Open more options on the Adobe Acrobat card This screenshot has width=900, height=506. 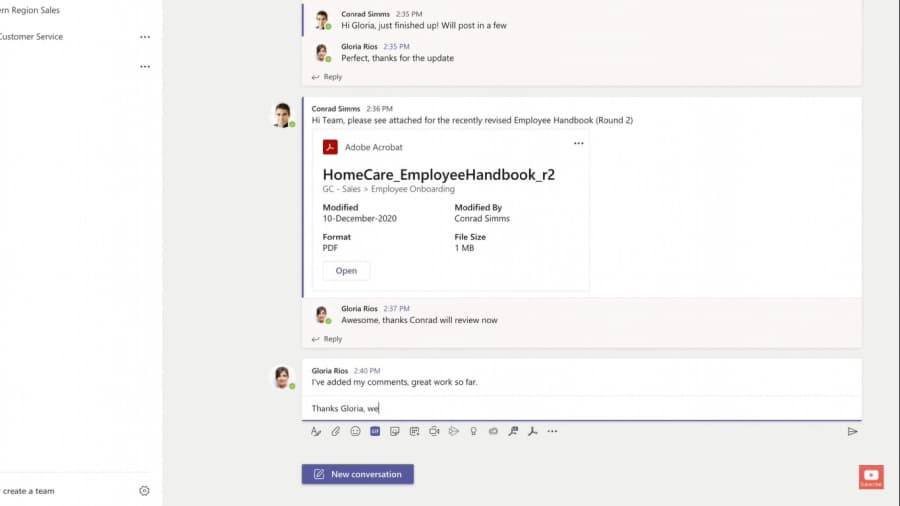pos(578,144)
